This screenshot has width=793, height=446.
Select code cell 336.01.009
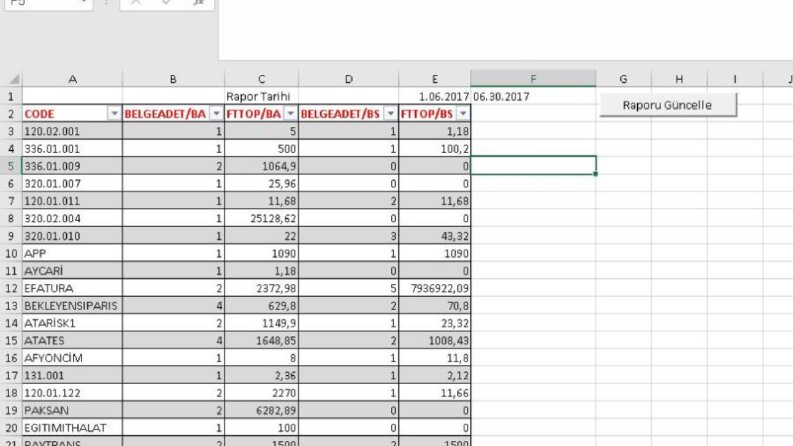coord(72,166)
